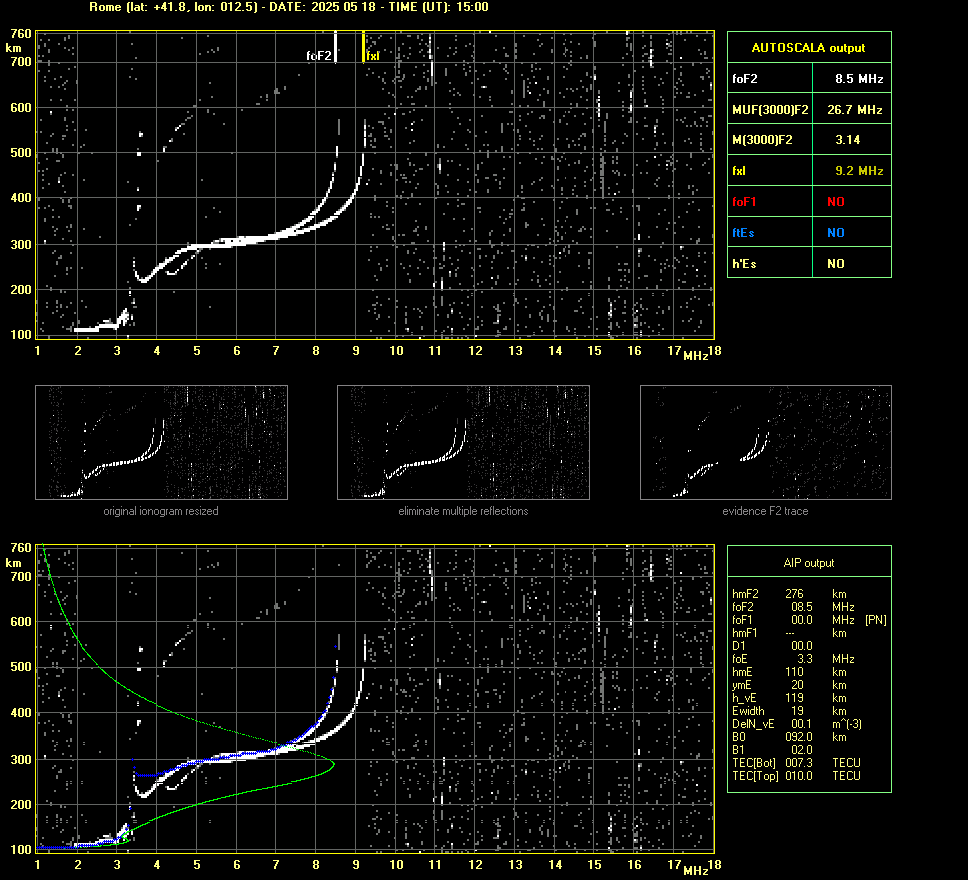Open the evidence F2 trace thumbnail
968x880 pixels.
(766, 442)
